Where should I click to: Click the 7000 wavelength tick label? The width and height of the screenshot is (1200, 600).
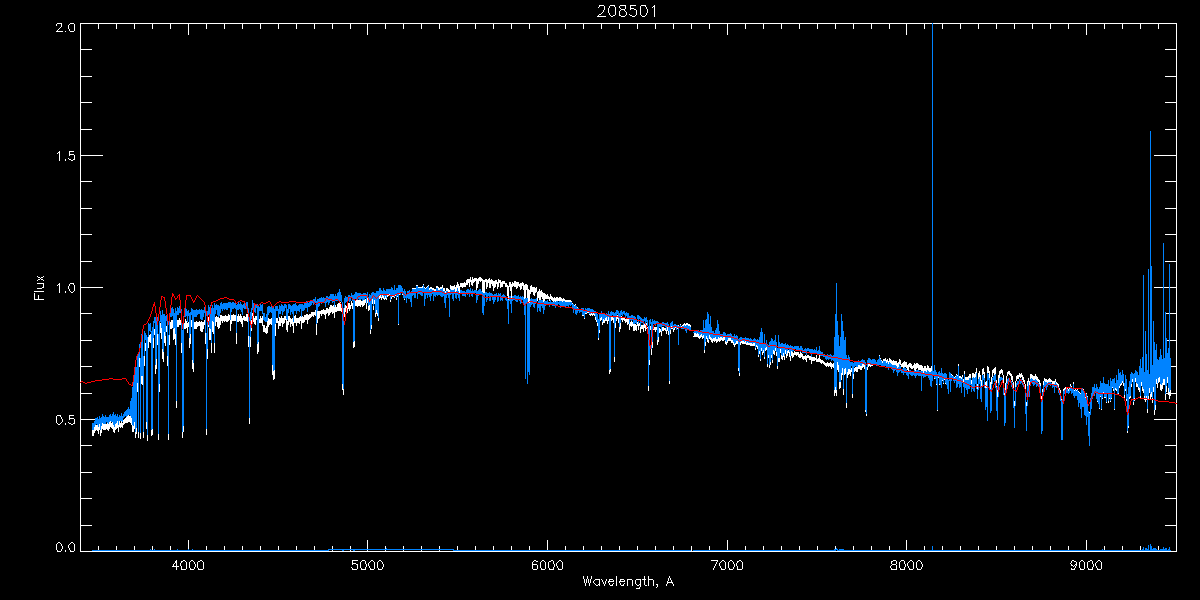[727, 565]
